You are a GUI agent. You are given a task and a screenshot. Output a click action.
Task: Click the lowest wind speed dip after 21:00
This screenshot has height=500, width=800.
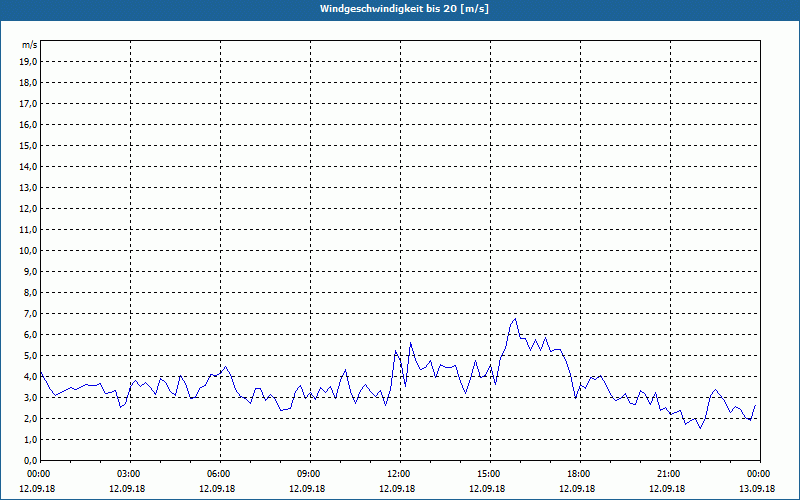point(701,428)
